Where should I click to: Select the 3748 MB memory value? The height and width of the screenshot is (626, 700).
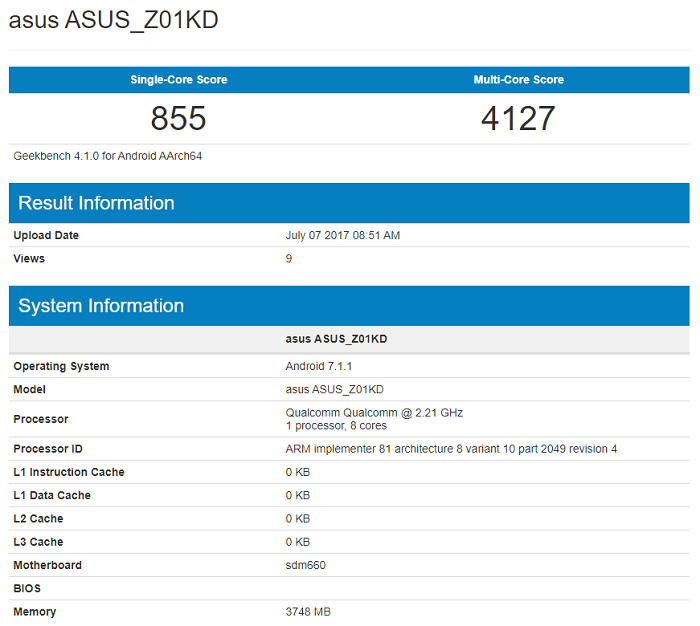[x=308, y=612]
